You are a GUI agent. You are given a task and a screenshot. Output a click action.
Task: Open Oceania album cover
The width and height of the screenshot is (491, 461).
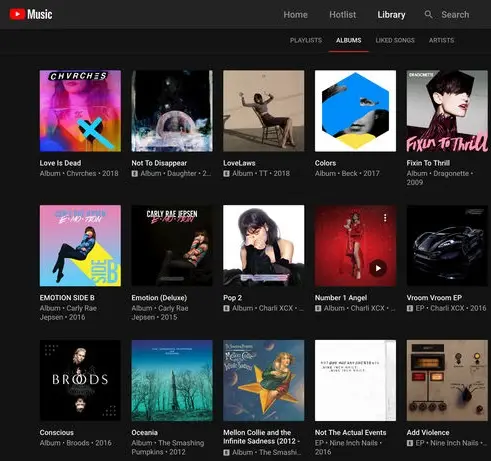pos(172,380)
